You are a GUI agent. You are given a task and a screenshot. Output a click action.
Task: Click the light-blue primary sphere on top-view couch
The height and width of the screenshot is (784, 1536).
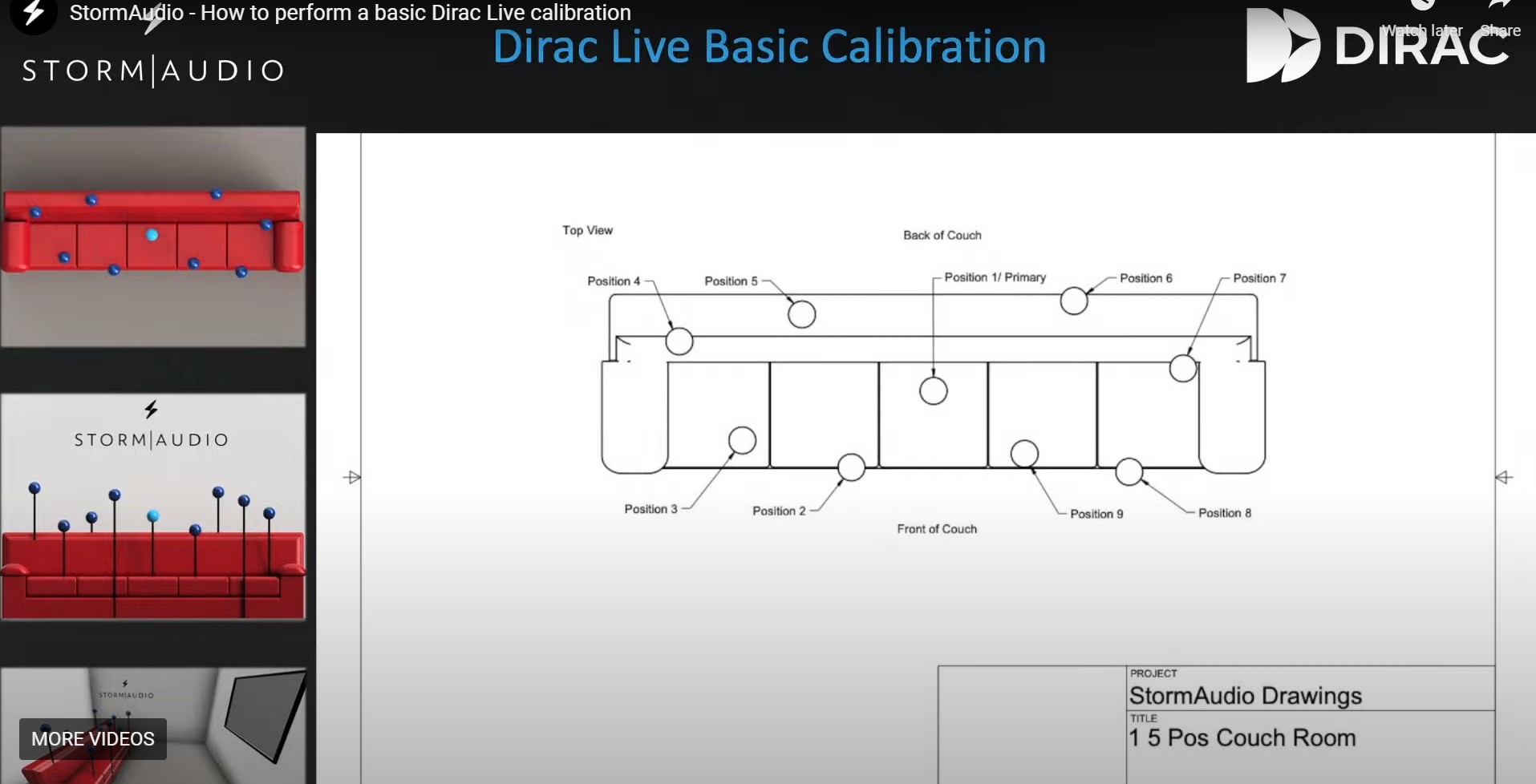(x=152, y=235)
